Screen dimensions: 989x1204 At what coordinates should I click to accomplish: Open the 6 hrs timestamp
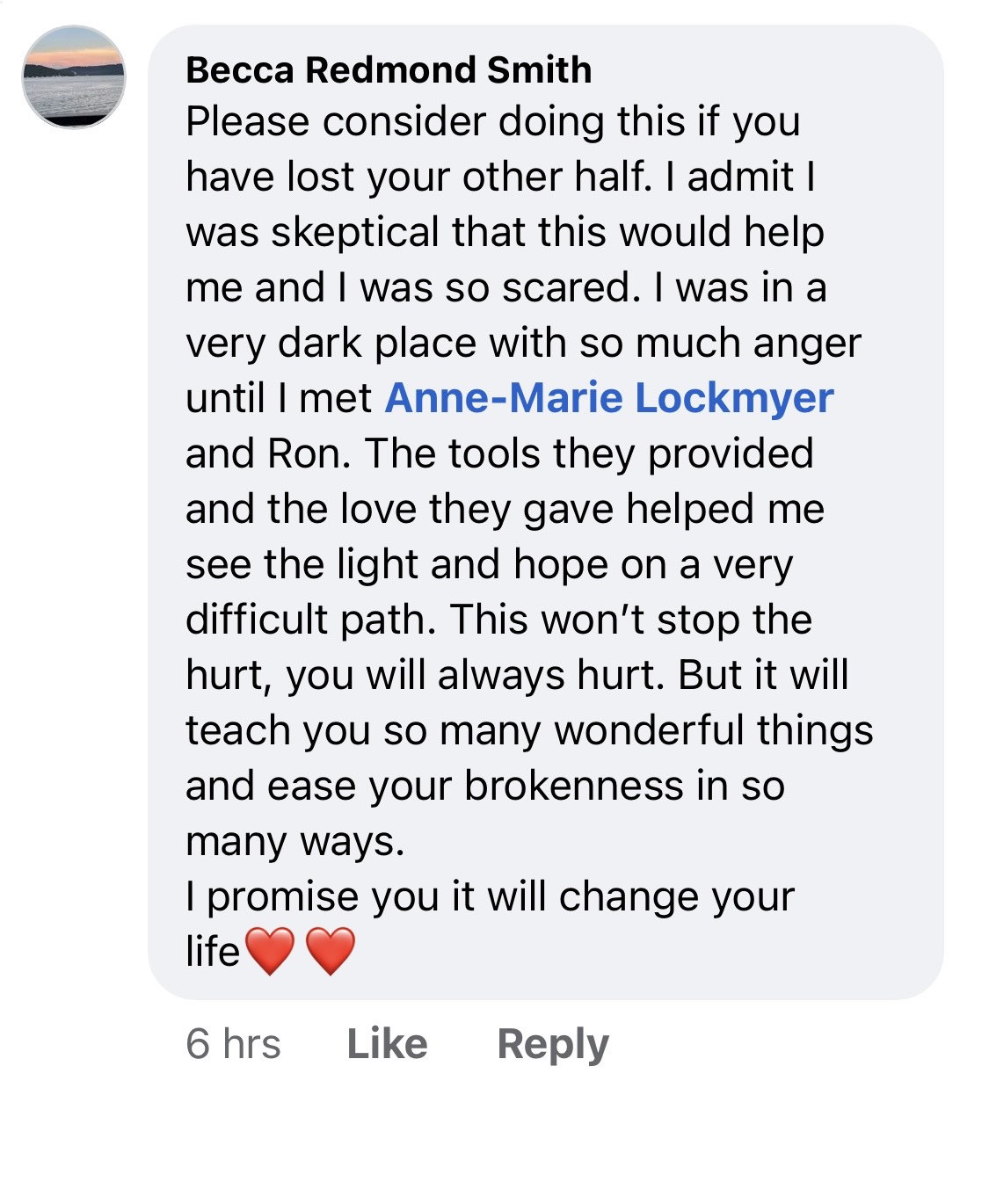coord(233,1044)
